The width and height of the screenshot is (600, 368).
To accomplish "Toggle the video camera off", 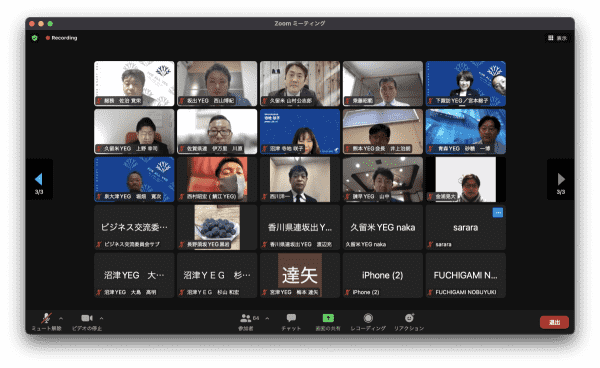I will pyautogui.click(x=87, y=322).
